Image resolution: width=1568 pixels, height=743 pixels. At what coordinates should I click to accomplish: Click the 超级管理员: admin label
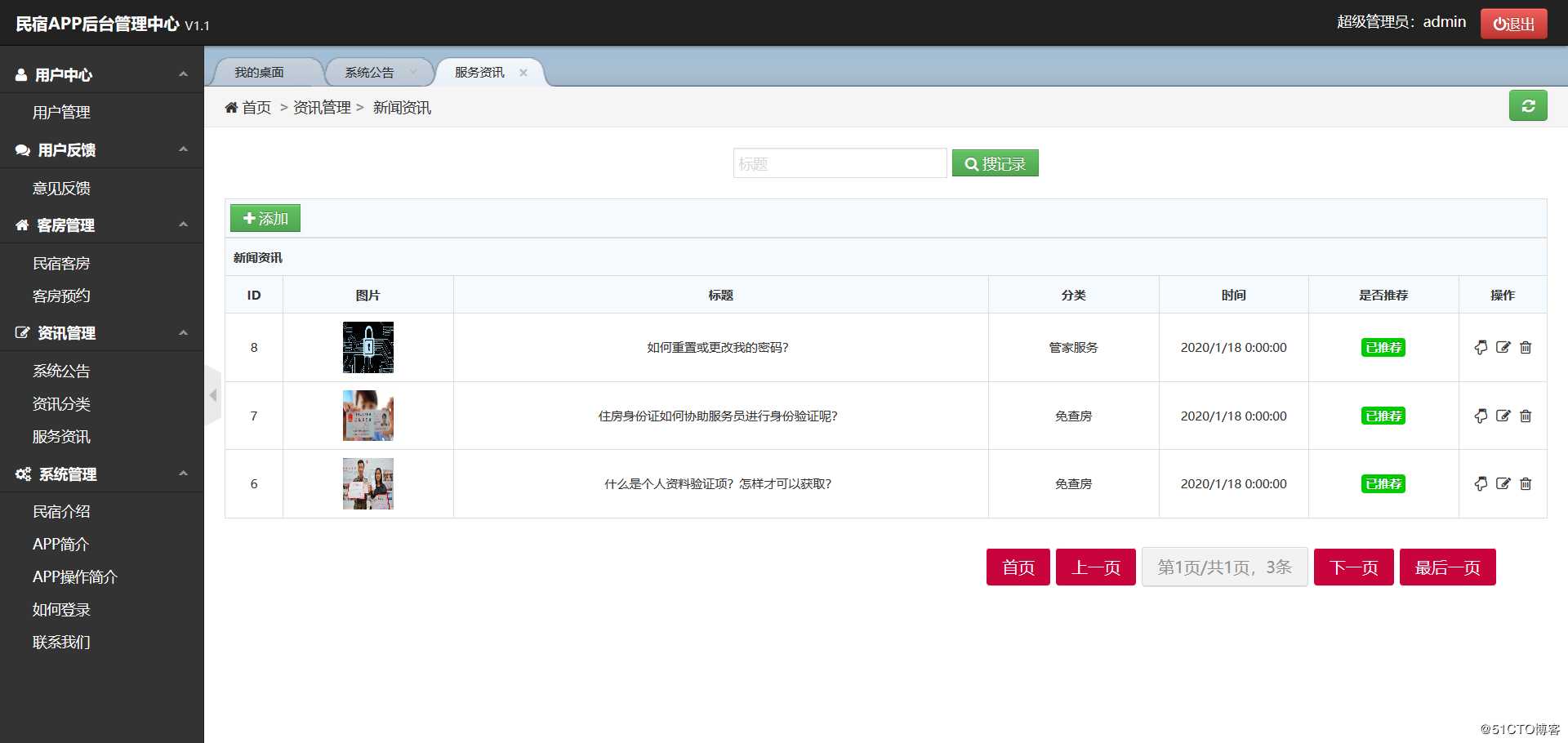pos(1401,22)
